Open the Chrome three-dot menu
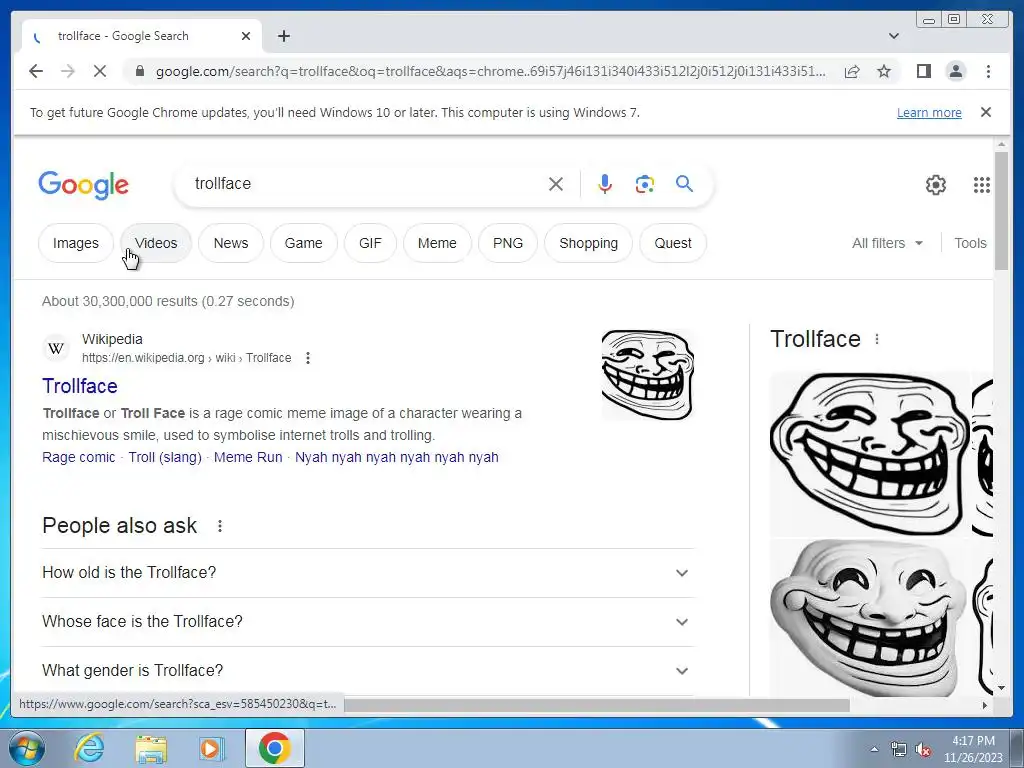 click(x=988, y=71)
